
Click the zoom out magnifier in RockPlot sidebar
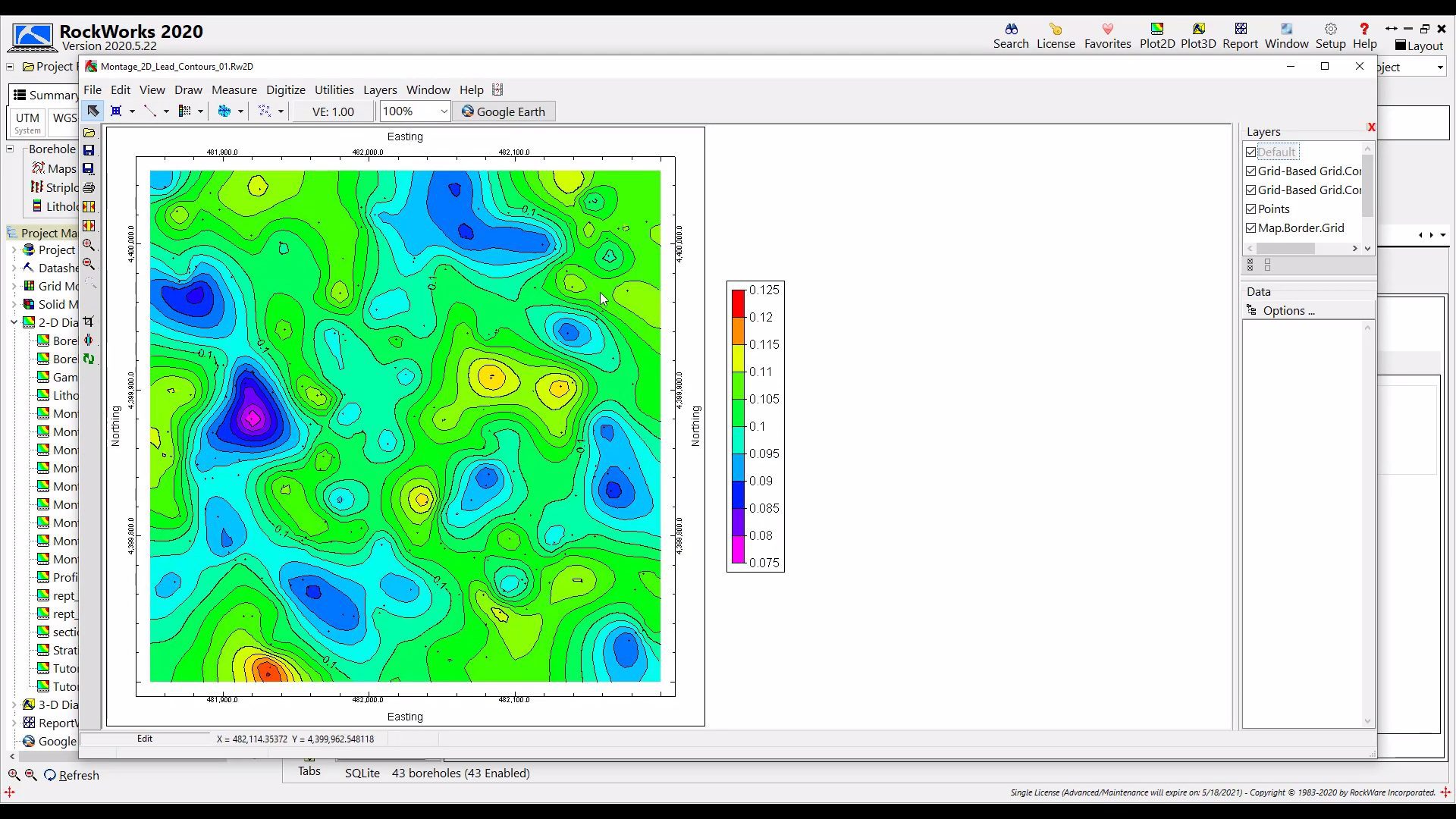[89, 264]
